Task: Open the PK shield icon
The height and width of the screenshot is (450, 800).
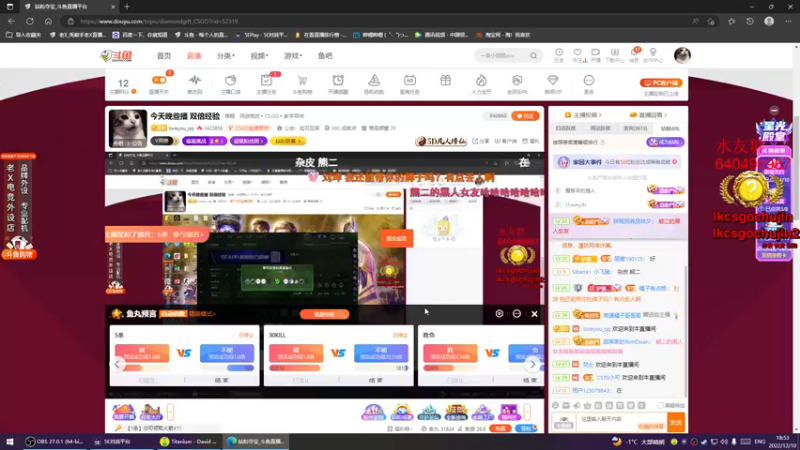Action: (x=517, y=81)
